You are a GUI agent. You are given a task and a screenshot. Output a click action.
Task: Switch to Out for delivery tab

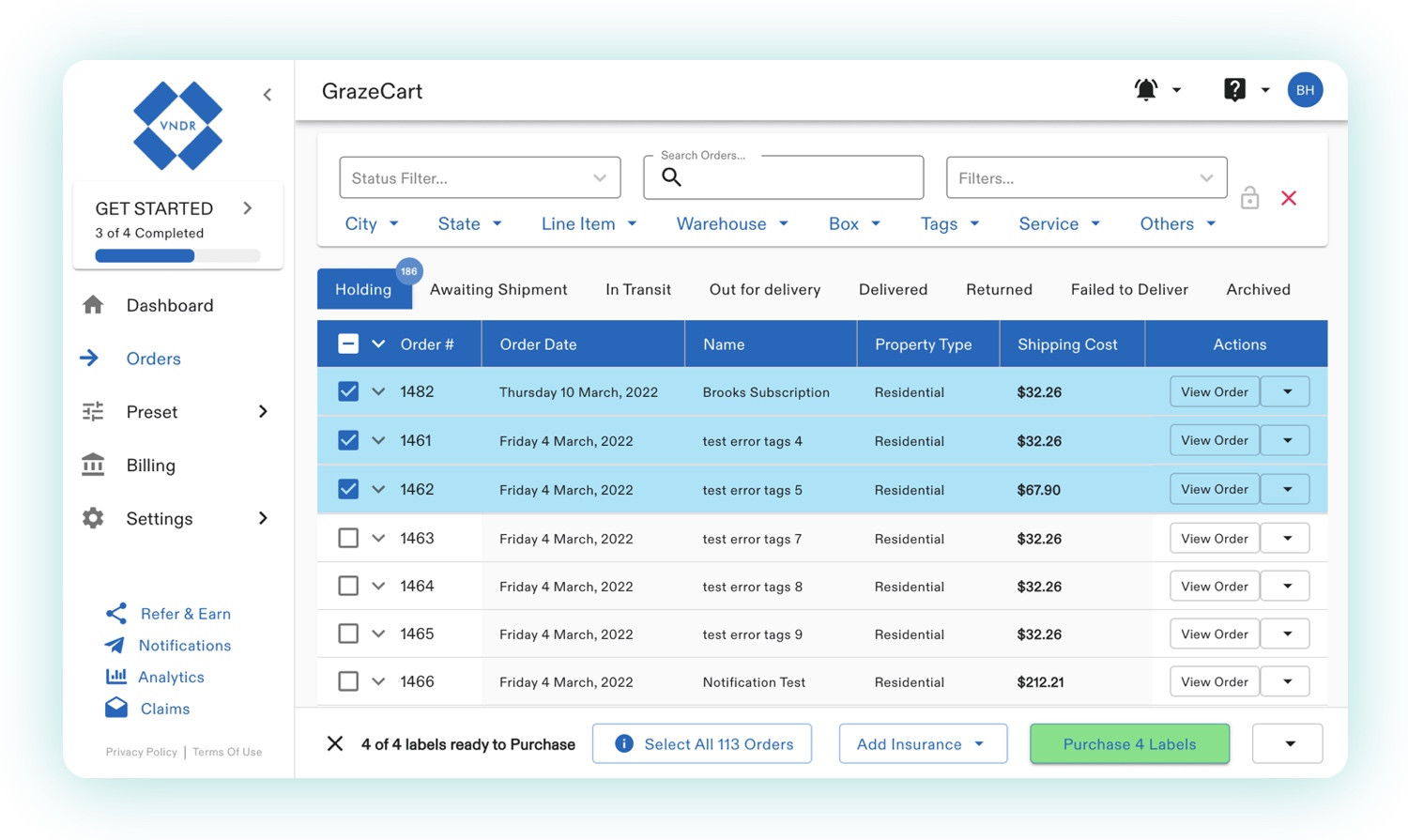pos(765,289)
